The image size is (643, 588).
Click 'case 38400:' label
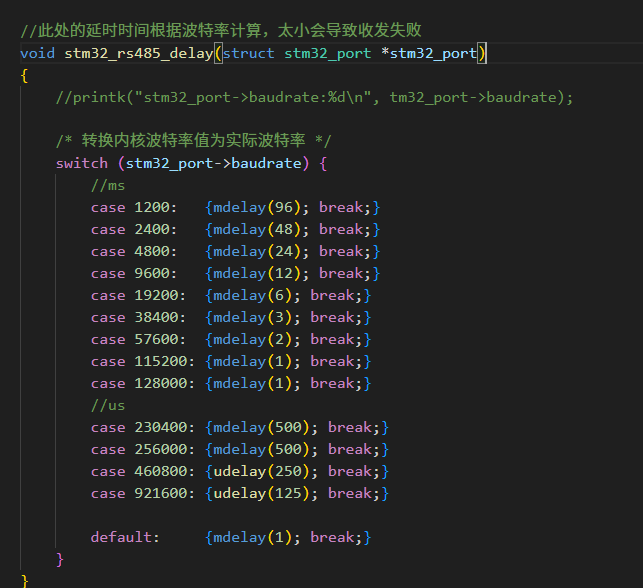(x=138, y=317)
